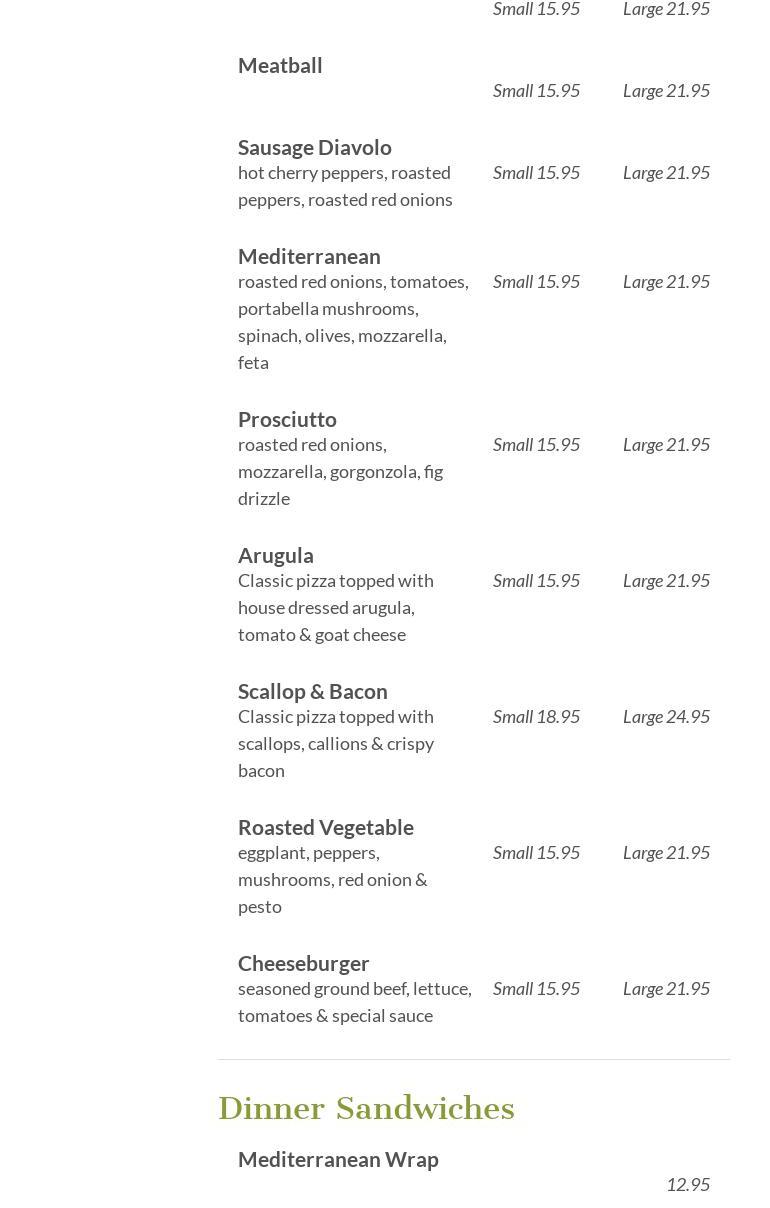Click the seasoned ground beef description
The image size is (770, 1208).
click(x=354, y=1001)
